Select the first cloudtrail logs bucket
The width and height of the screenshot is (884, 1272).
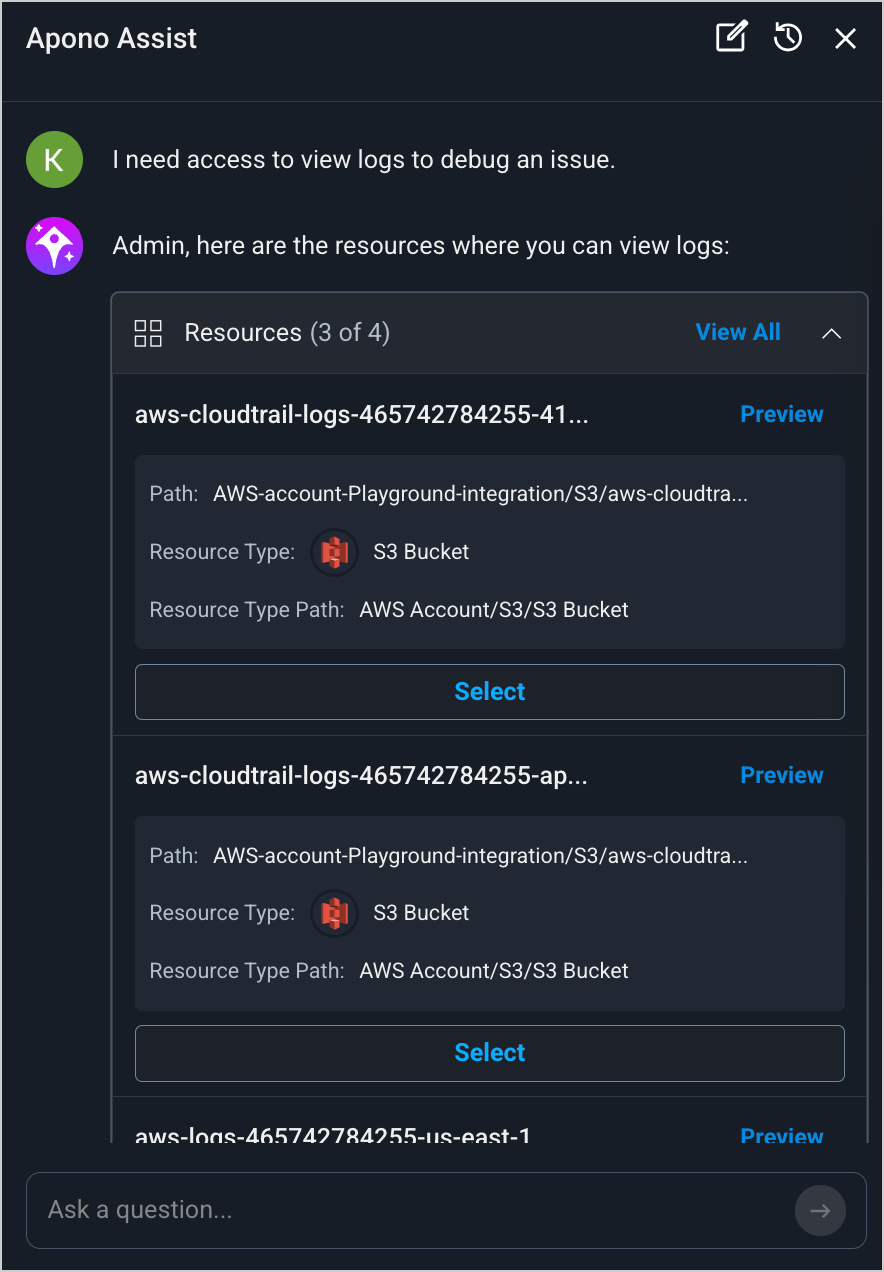tap(490, 692)
